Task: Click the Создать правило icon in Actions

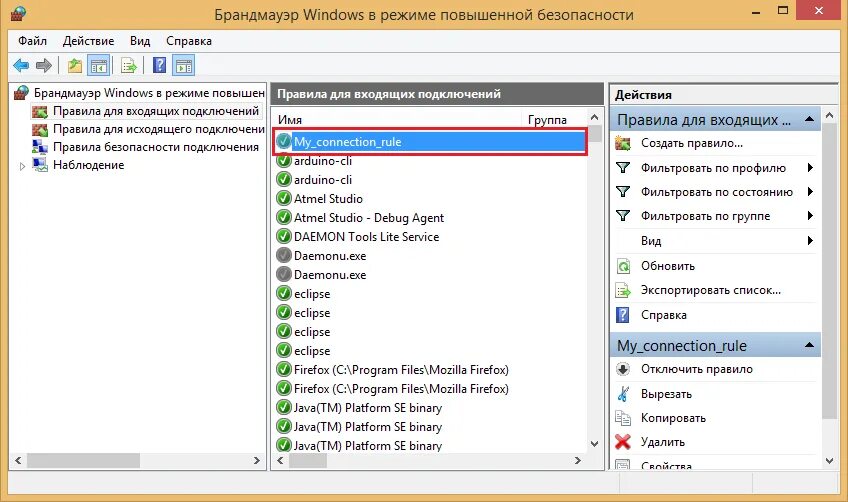Action: [623, 143]
